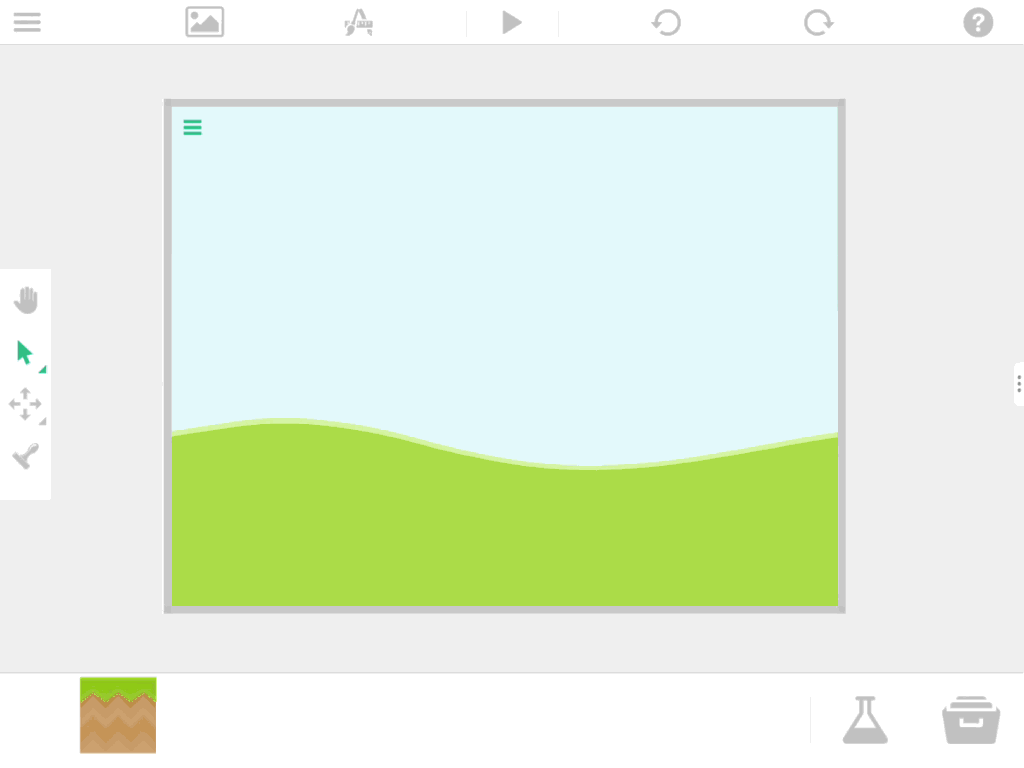Open the background image picker
This screenshot has width=1024, height=768.
tap(204, 22)
